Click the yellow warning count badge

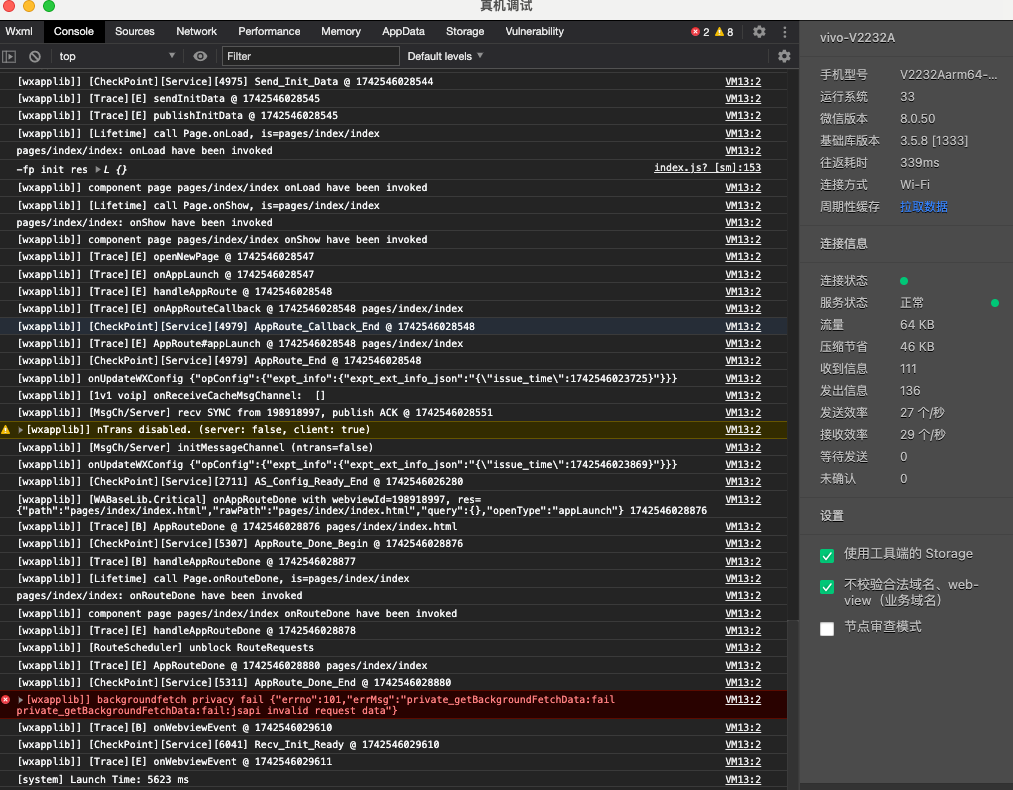724,32
